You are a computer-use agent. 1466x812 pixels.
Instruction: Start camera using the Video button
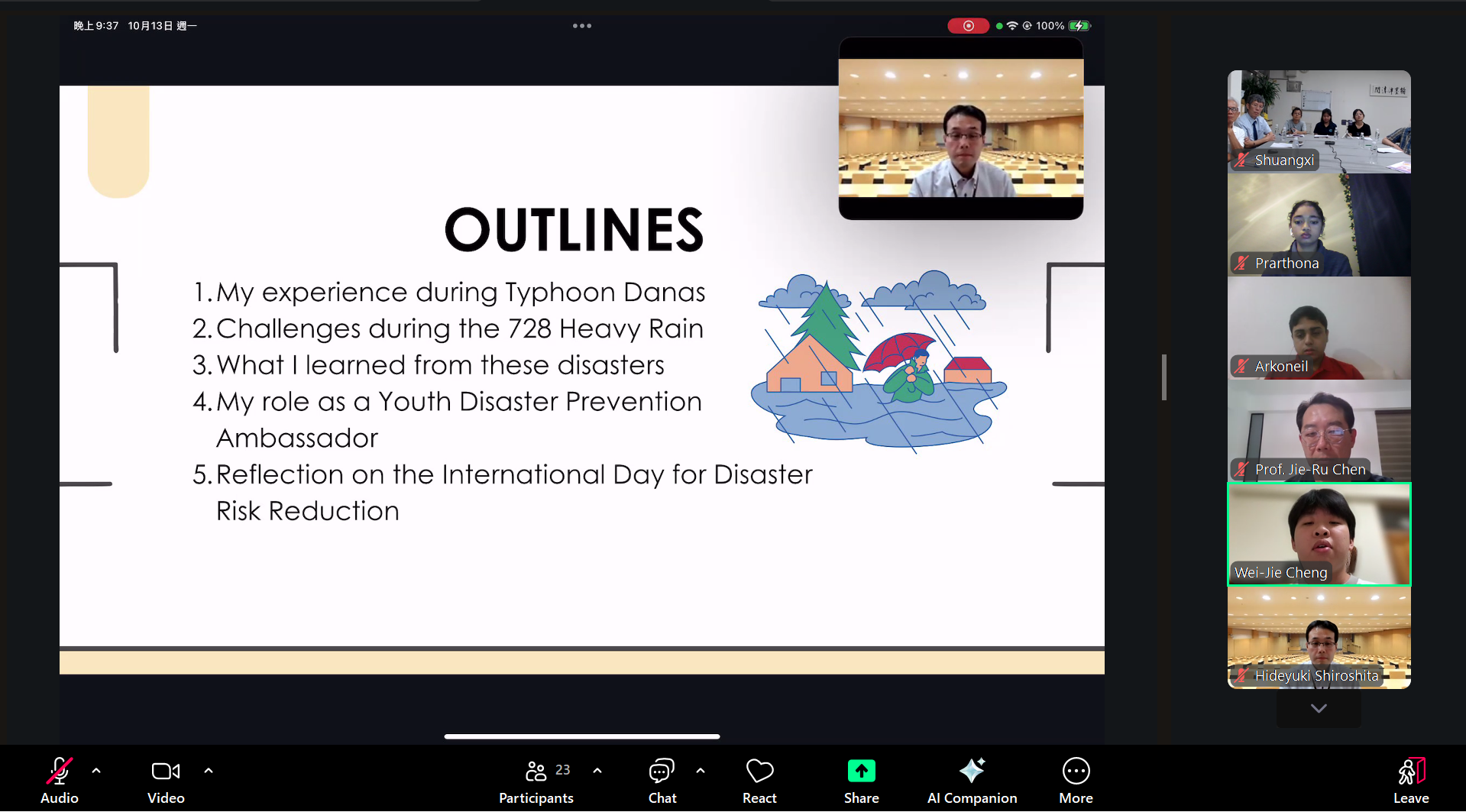pos(166,779)
